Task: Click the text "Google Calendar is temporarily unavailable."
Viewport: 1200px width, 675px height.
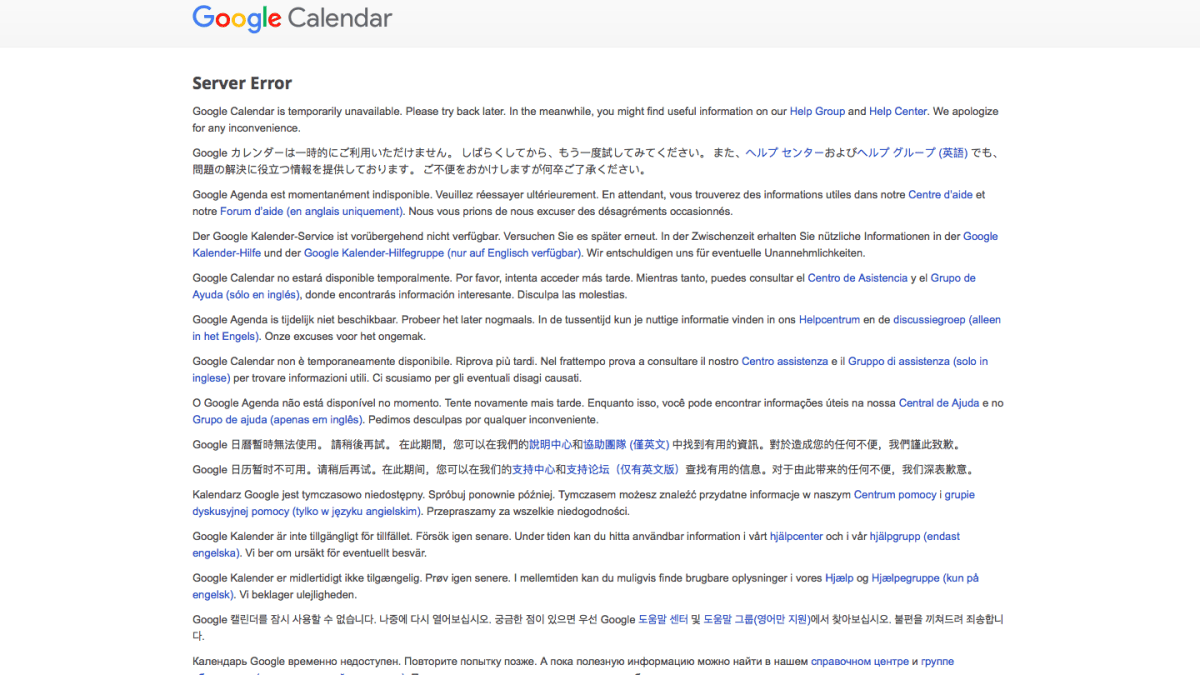Action: 297,111
